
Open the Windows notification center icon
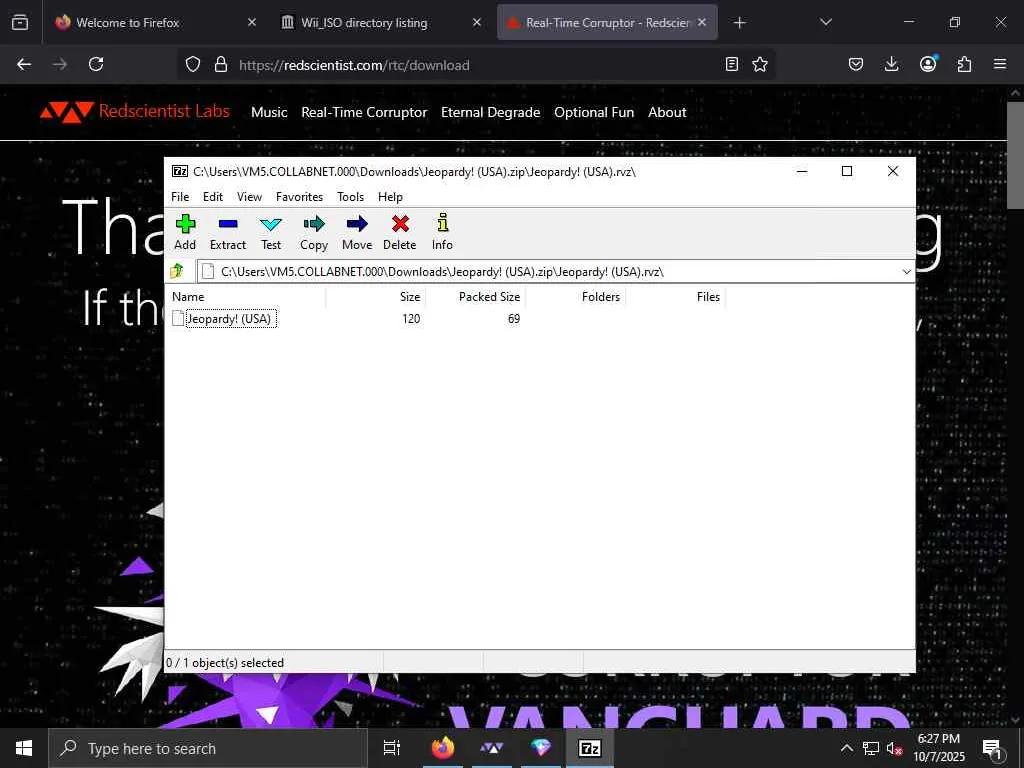(992, 748)
